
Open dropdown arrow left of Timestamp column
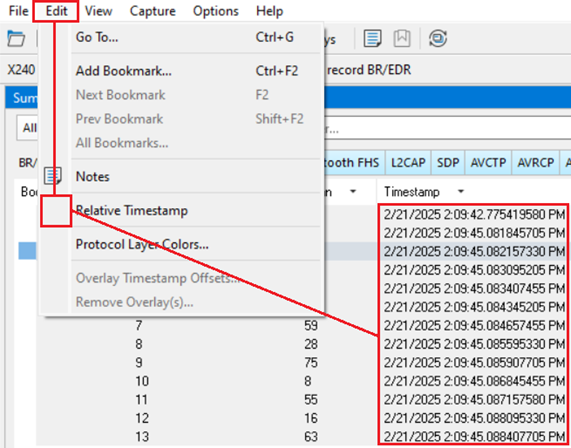point(353,192)
